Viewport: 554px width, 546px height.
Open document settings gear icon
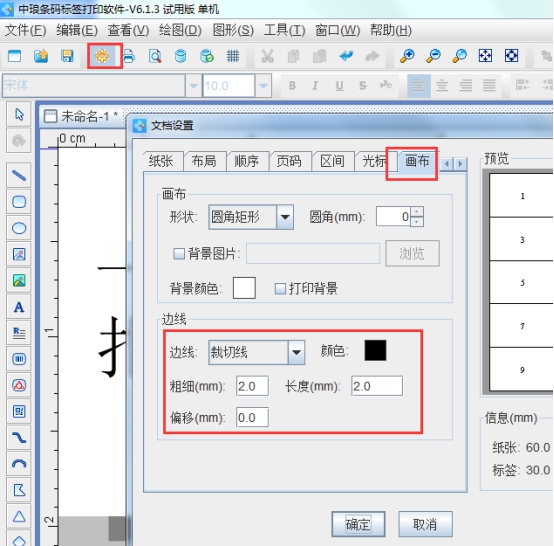[102, 56]
